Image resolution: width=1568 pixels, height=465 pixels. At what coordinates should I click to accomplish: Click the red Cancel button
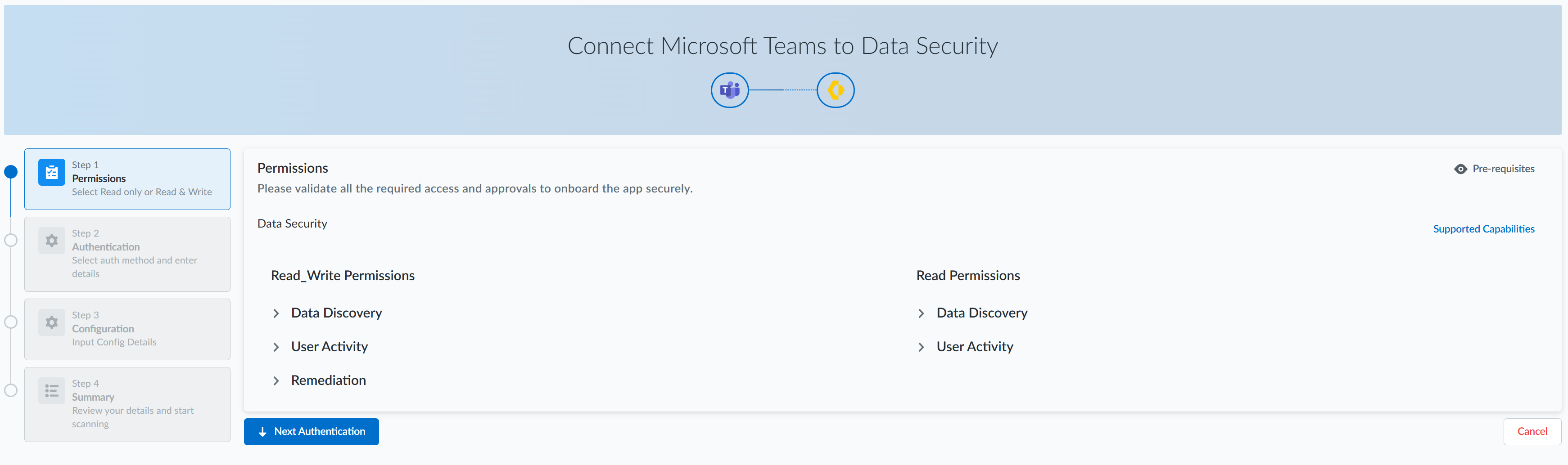pos(1532,432)
